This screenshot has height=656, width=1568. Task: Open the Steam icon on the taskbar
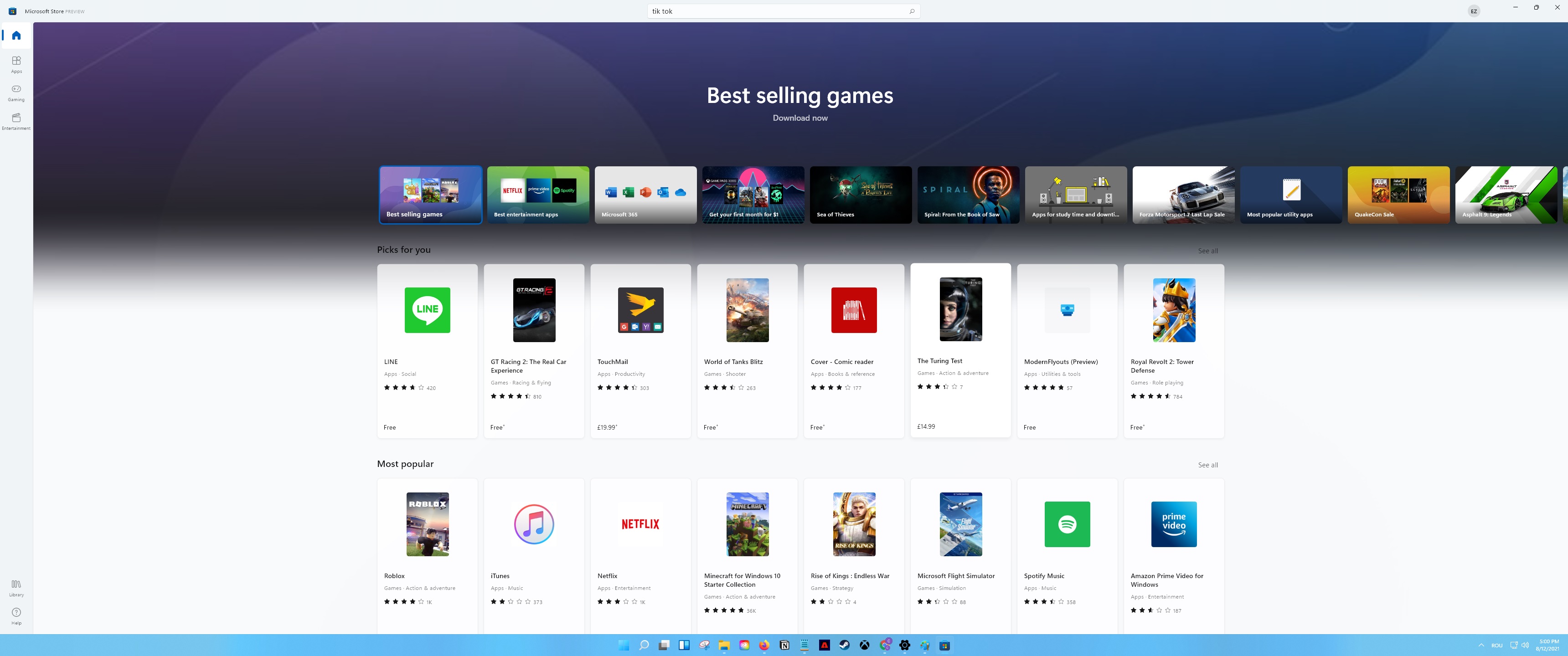coord(844,645)
